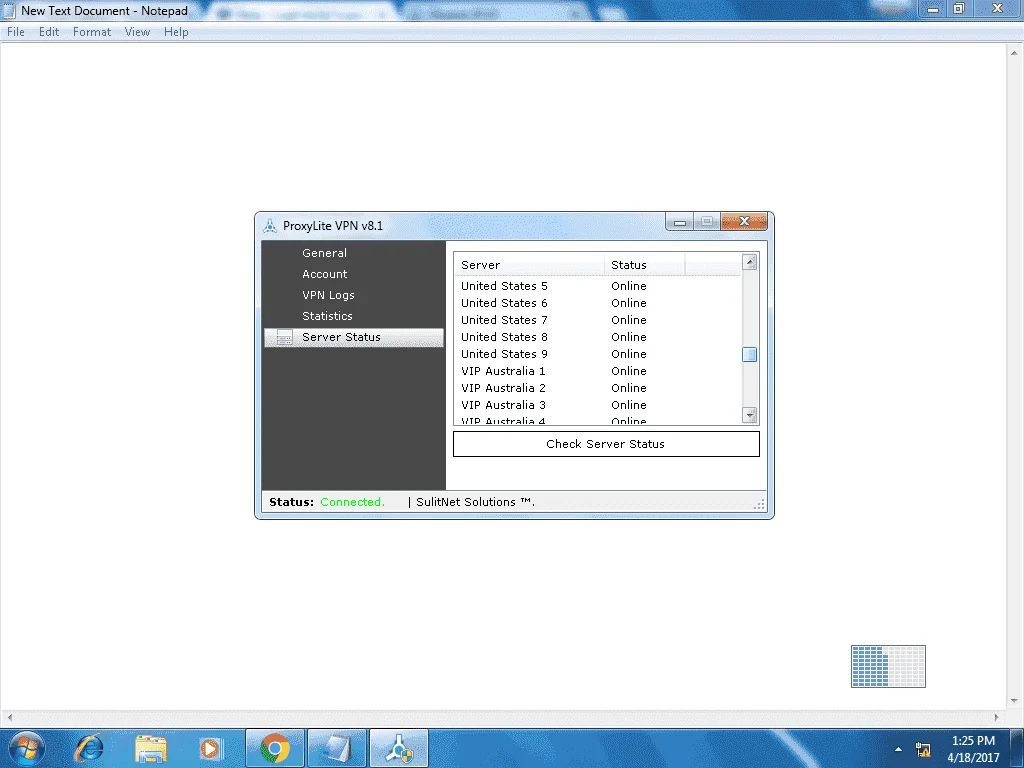Click the taskbar clock and date
The image size is (1024, 768).
tap(973, 749)
